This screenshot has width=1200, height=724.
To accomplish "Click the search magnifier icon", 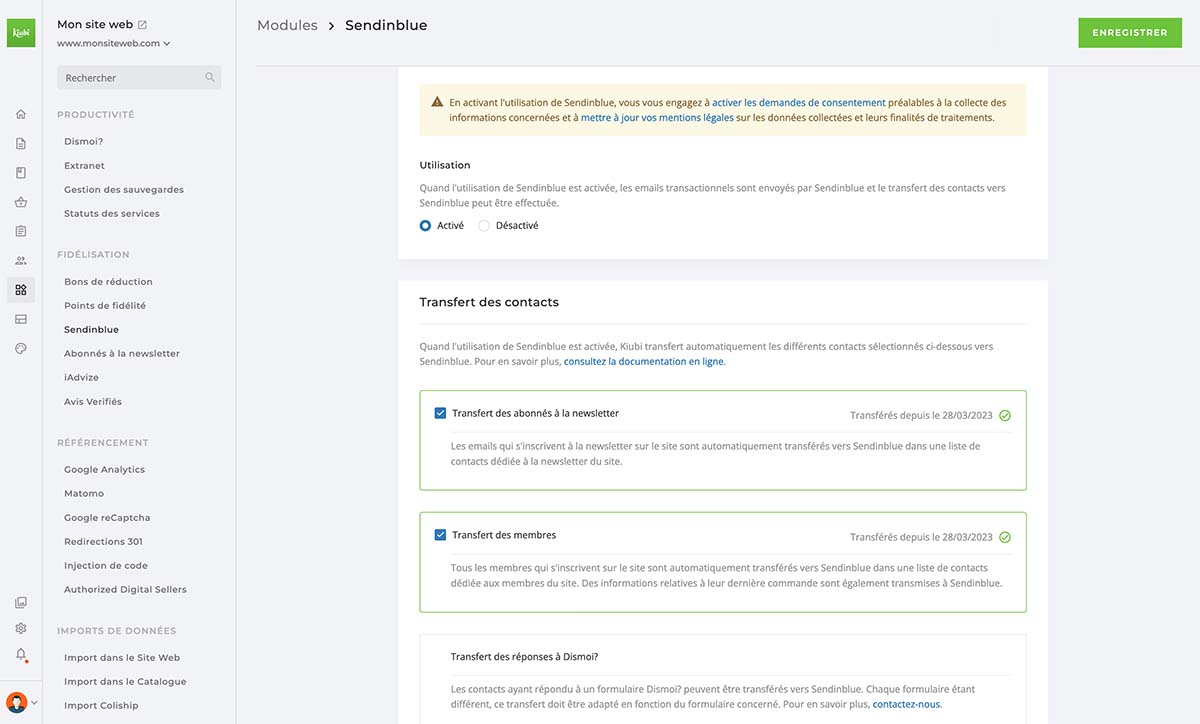I will (x=210, y=77).
